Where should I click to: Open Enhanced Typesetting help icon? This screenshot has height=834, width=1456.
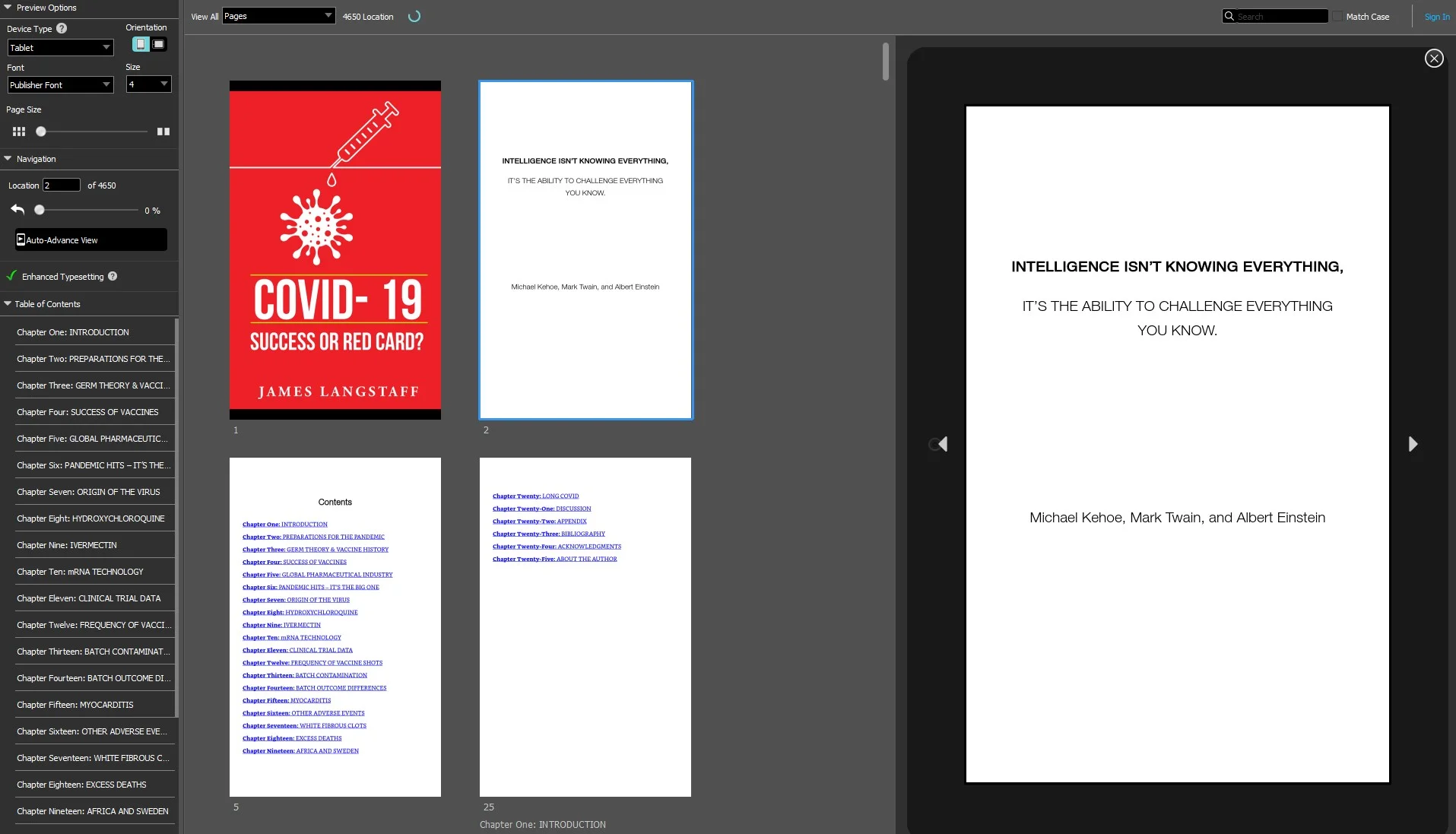[113, 277]
